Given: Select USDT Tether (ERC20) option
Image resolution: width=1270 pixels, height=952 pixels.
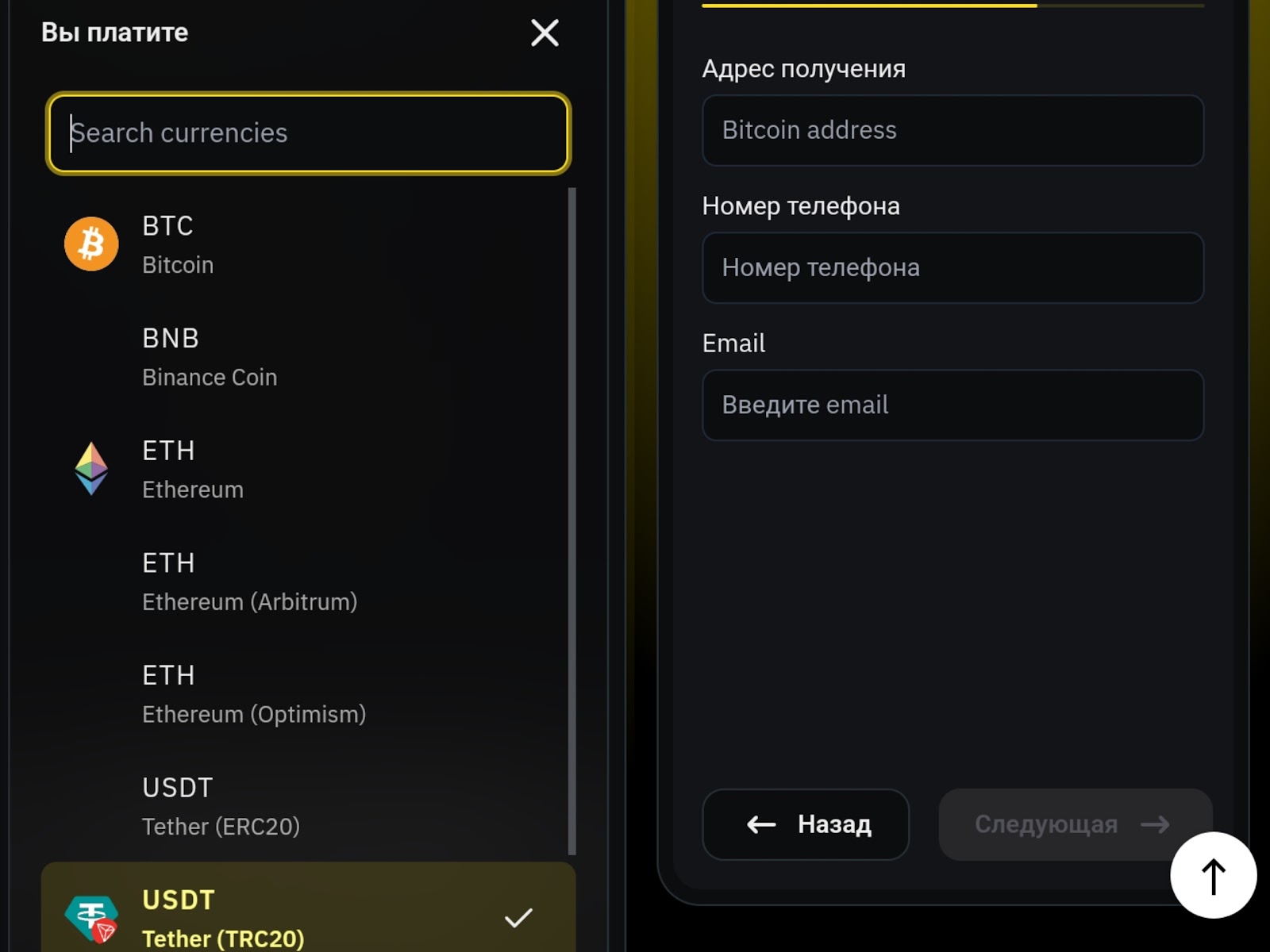Looking at the screenshot, I should click(221, 806).
